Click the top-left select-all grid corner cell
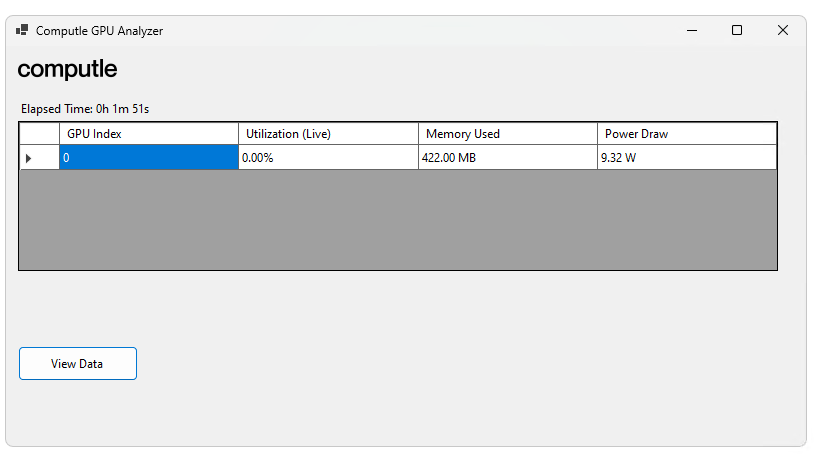The width and height of the screenshot is (818, 462). click(x=39, y=134)
